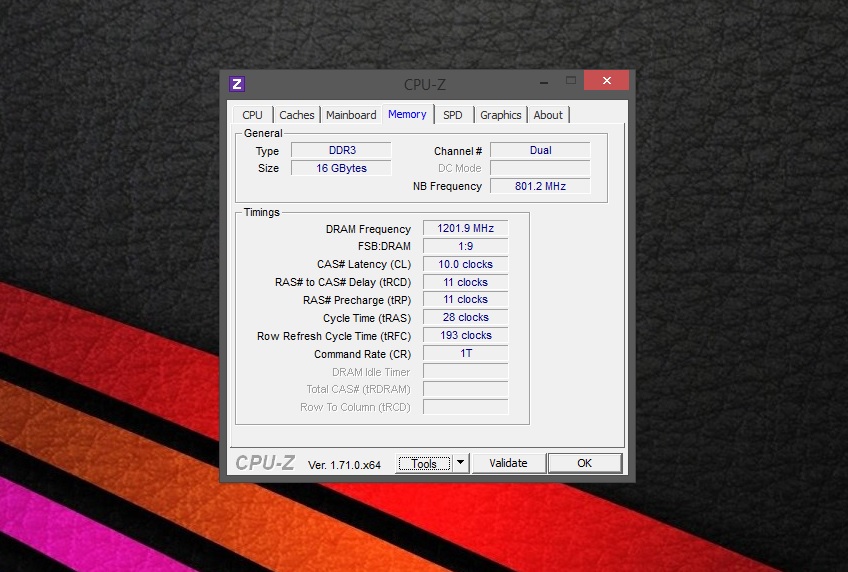Click the Validate button

click(508, 463)
